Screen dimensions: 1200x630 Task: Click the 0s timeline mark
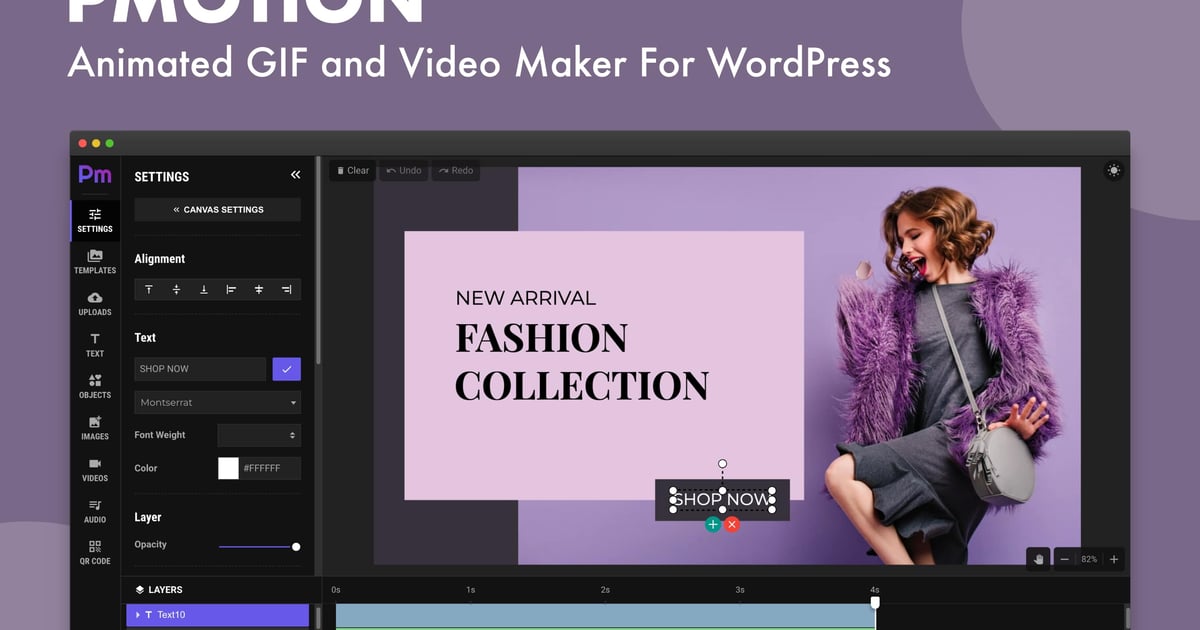(x=336, y=590)
